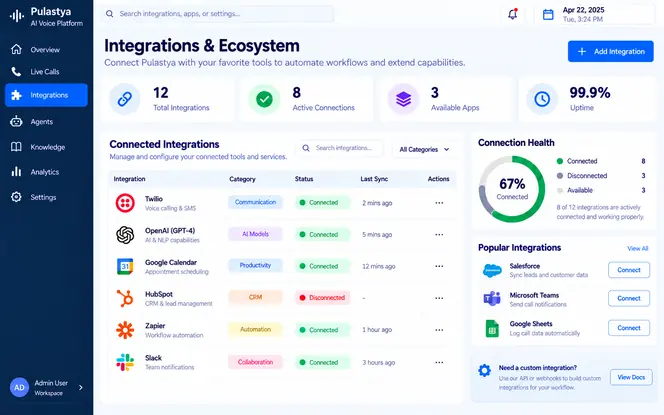
Task: Click the 'OpenAI (GPT-4)' integration name
Action: pyautogui.click(x=170, y=230)
